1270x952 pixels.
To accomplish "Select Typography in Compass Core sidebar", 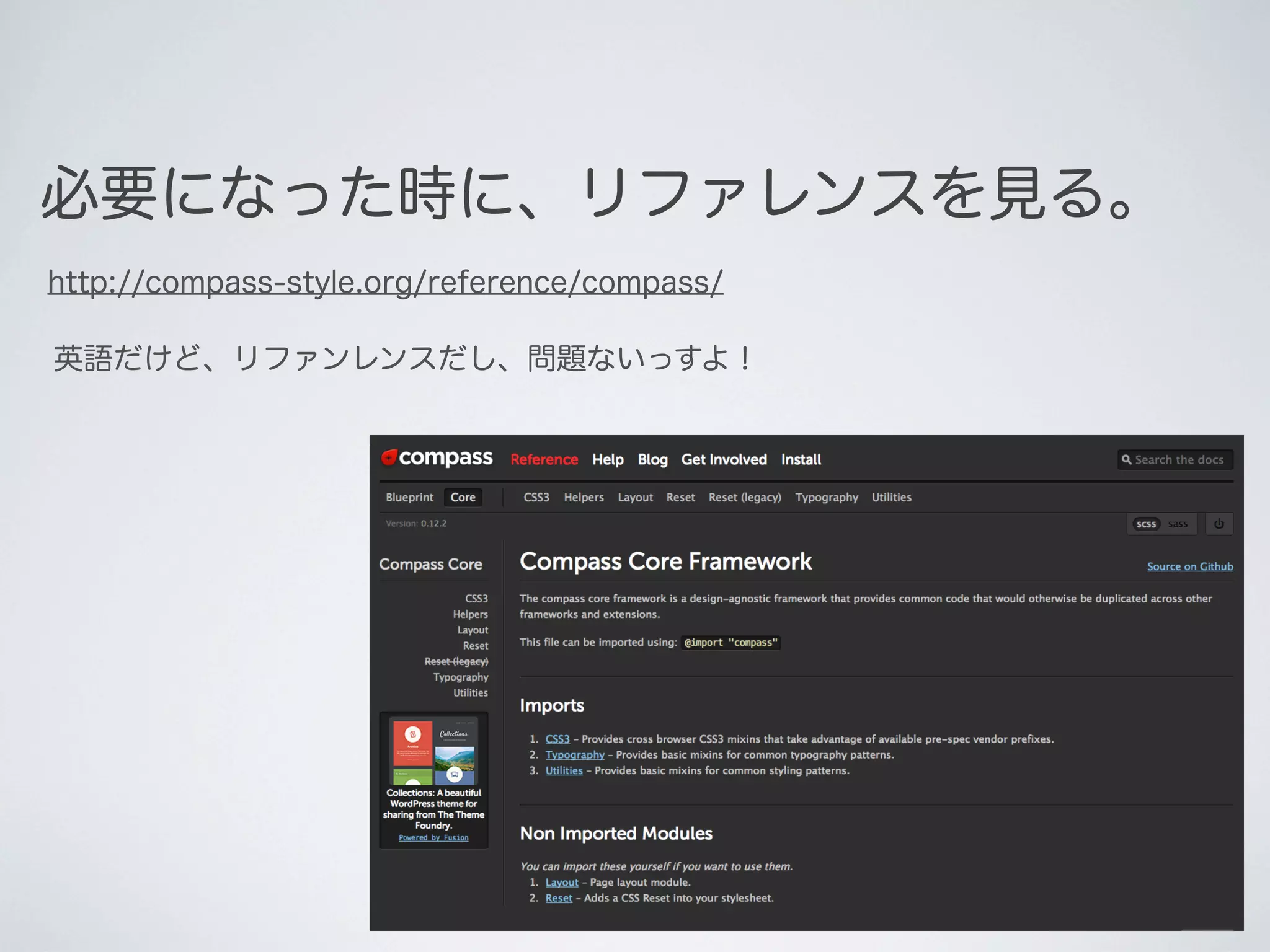I will coord(460,677).
